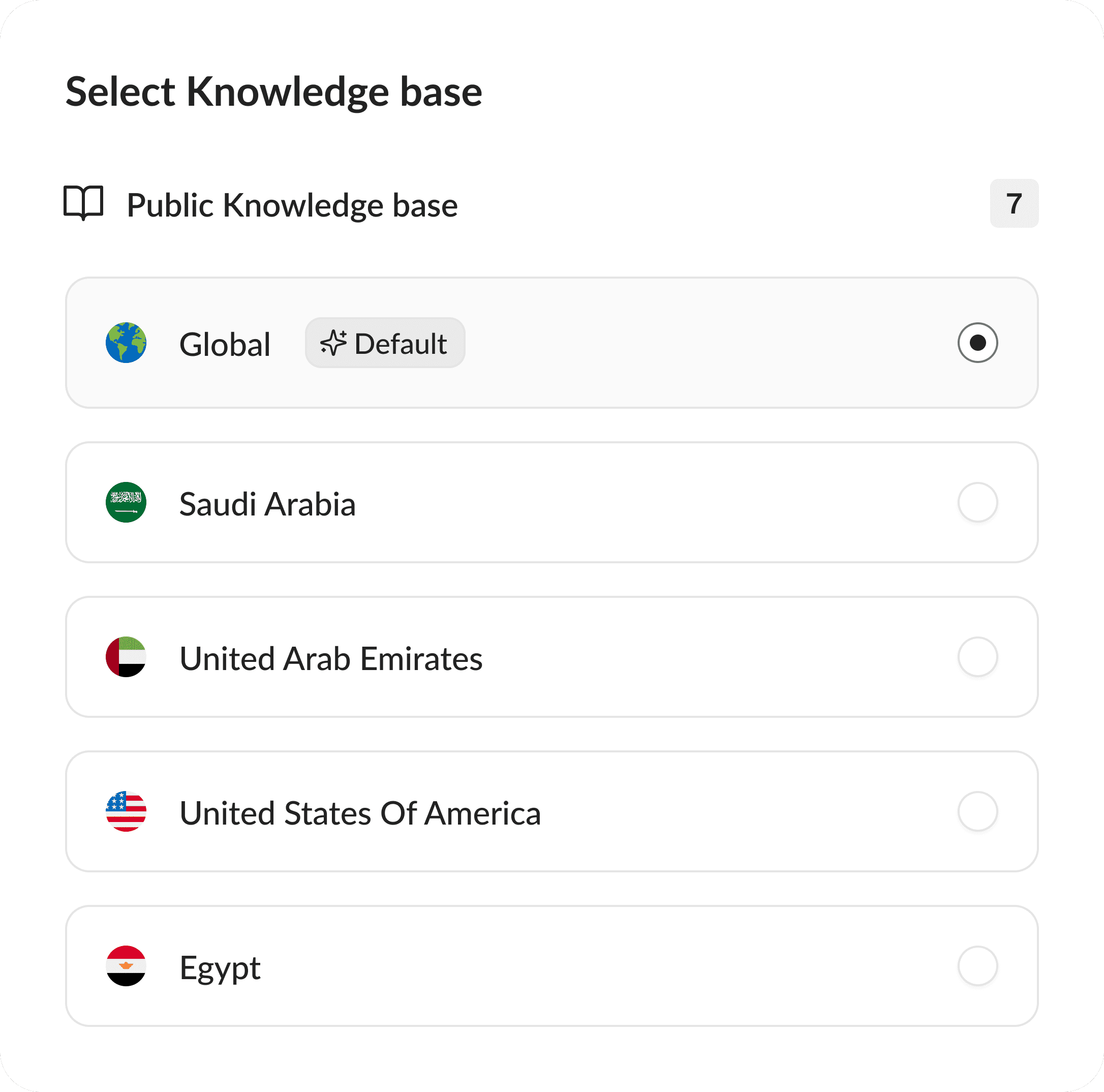Click the open book icon
Screen dimensions: 1104x1092
coord(83,203)
